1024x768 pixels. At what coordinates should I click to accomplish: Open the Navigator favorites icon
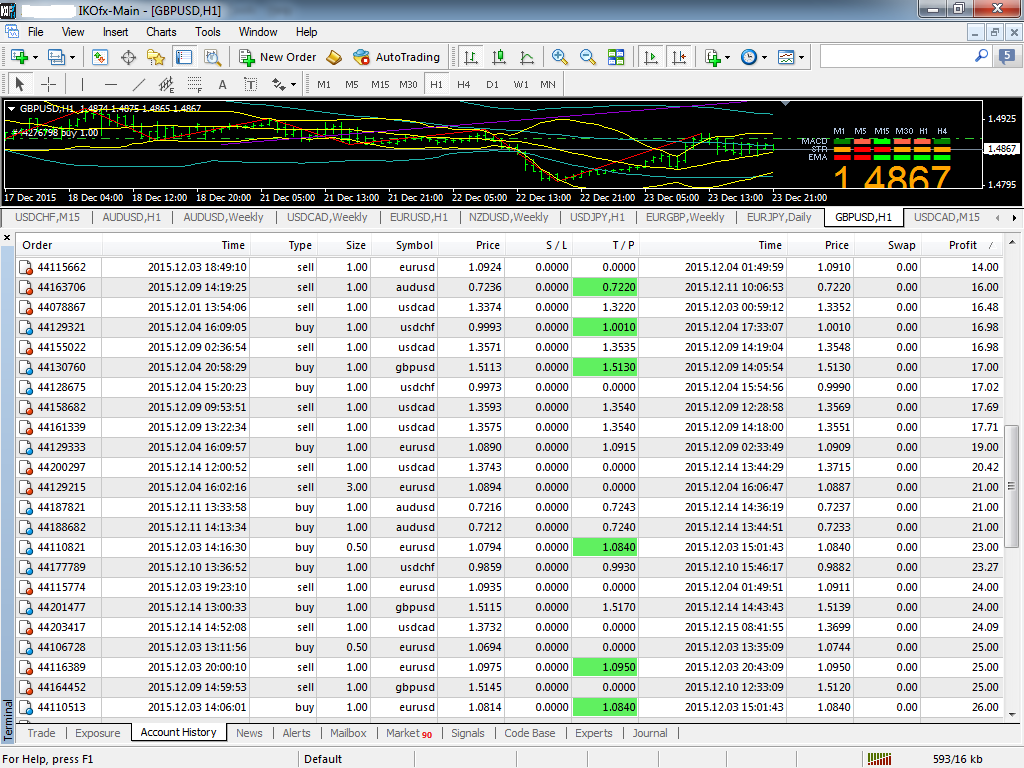pos(156,57)
